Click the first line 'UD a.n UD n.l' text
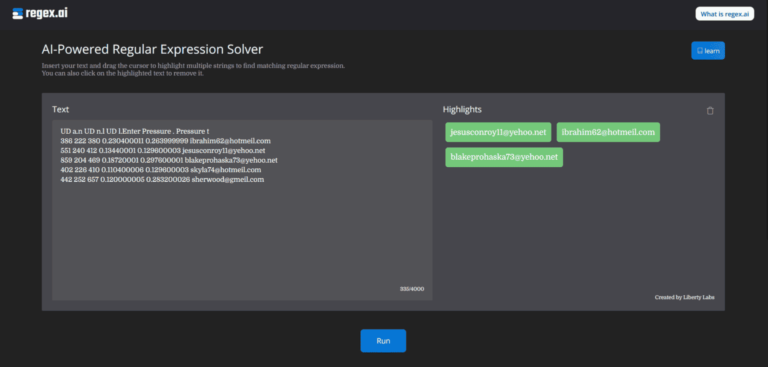This screenshot has width=768, height=367. coord(135,131)
